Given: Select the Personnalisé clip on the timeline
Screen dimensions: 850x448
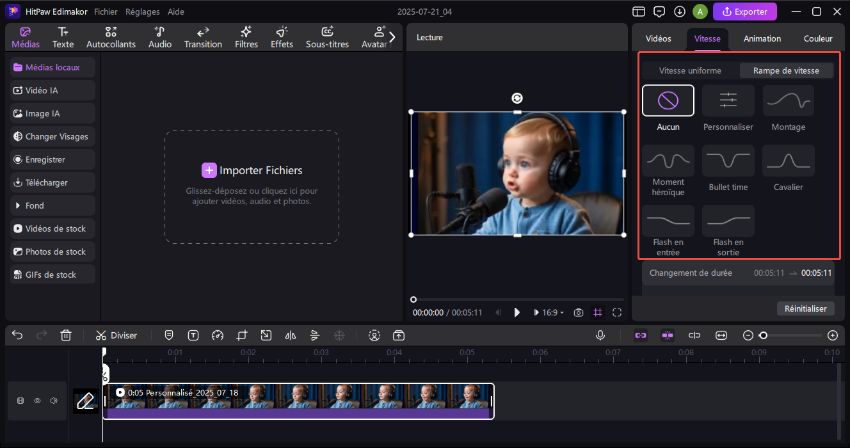Looking at the screenshot, I should [x=299, y=401].
